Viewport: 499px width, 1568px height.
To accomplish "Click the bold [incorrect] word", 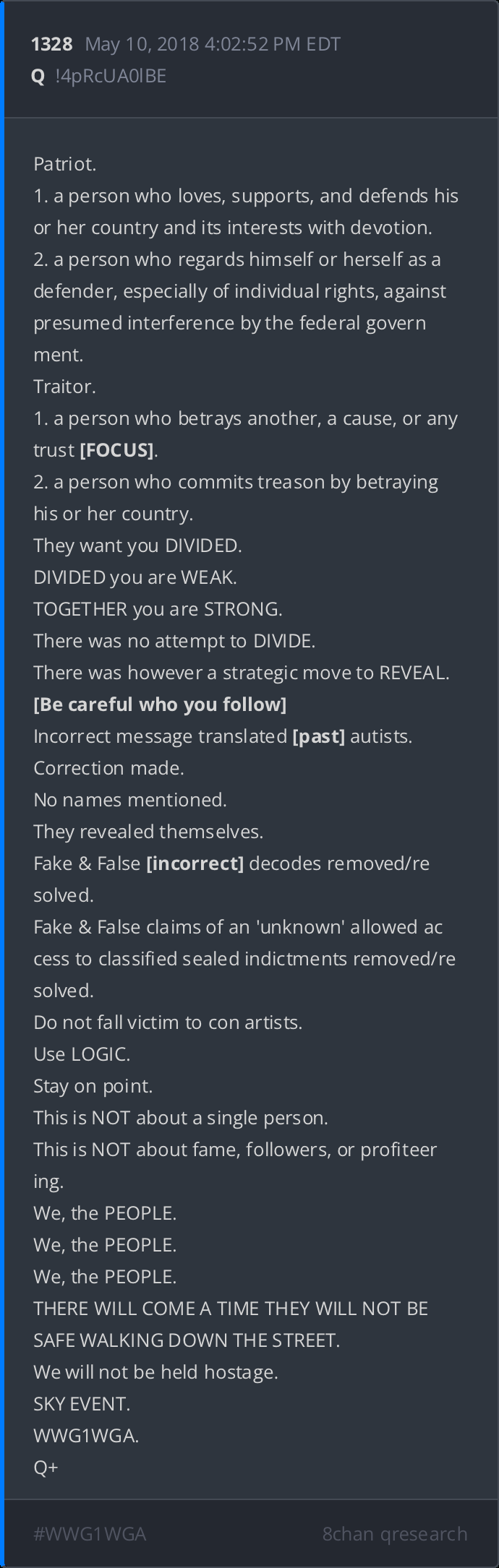I will tap(195, 863).
